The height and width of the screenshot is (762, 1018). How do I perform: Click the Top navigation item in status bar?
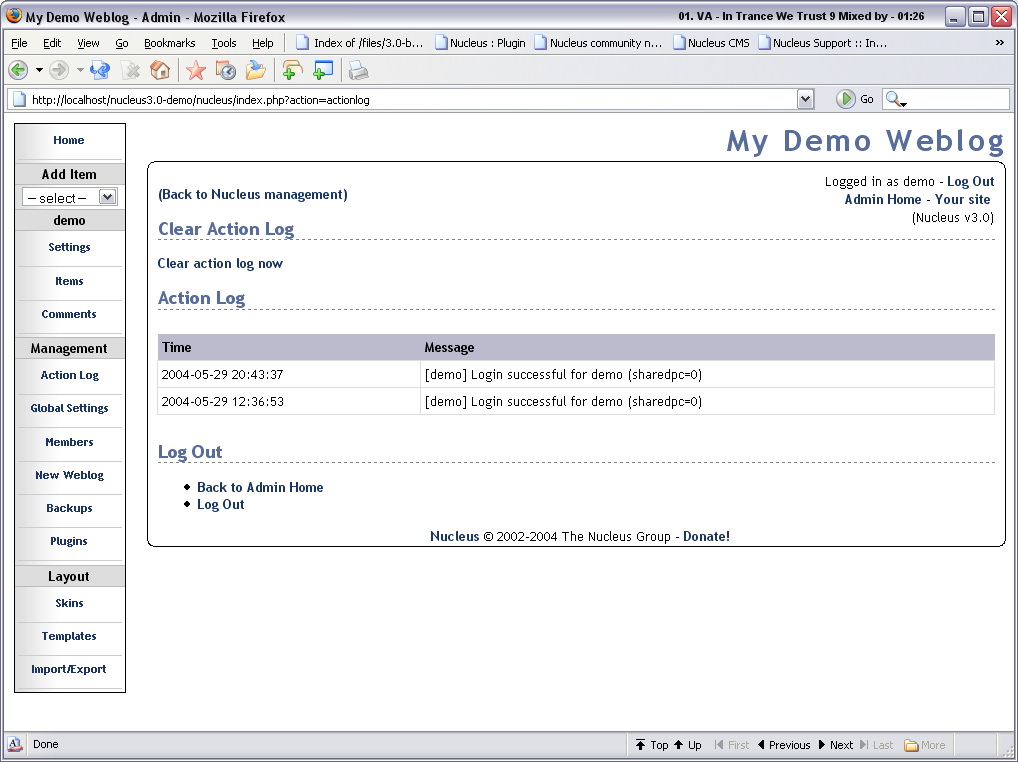coord(652,744)
